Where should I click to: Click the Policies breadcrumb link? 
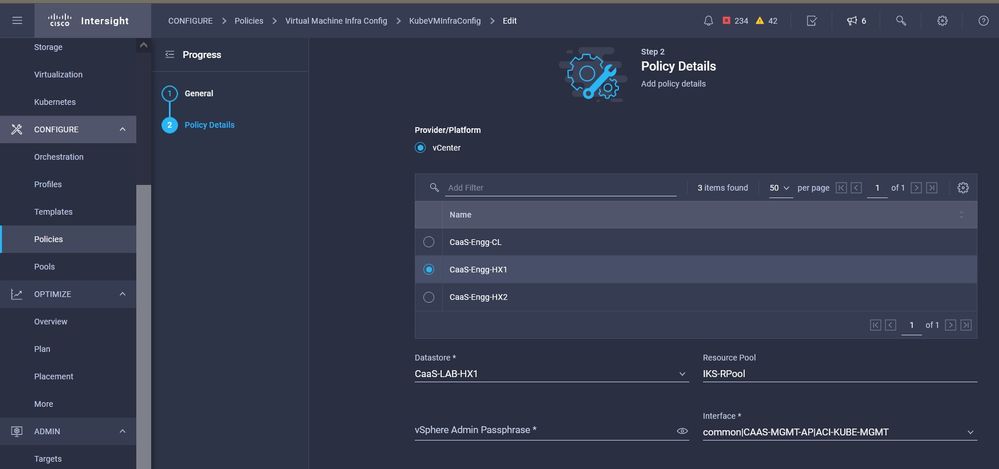pyautogui.click(x=249, y=21)
